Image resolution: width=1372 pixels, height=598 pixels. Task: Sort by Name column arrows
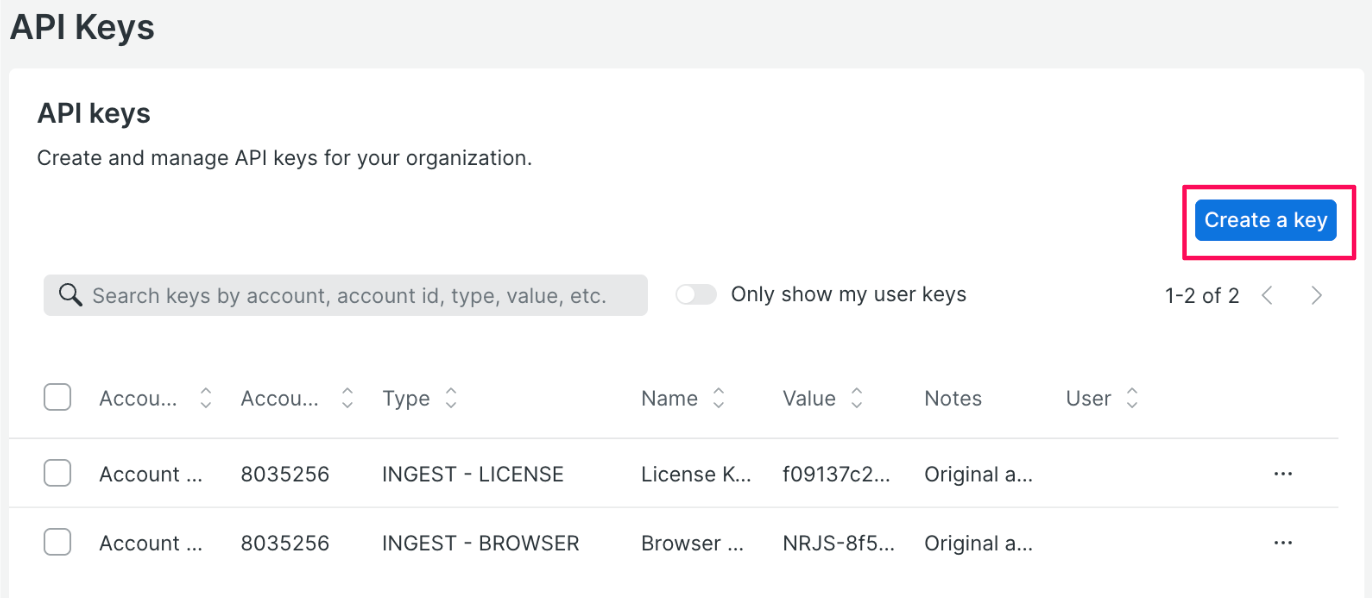click(x=718, y=398)
